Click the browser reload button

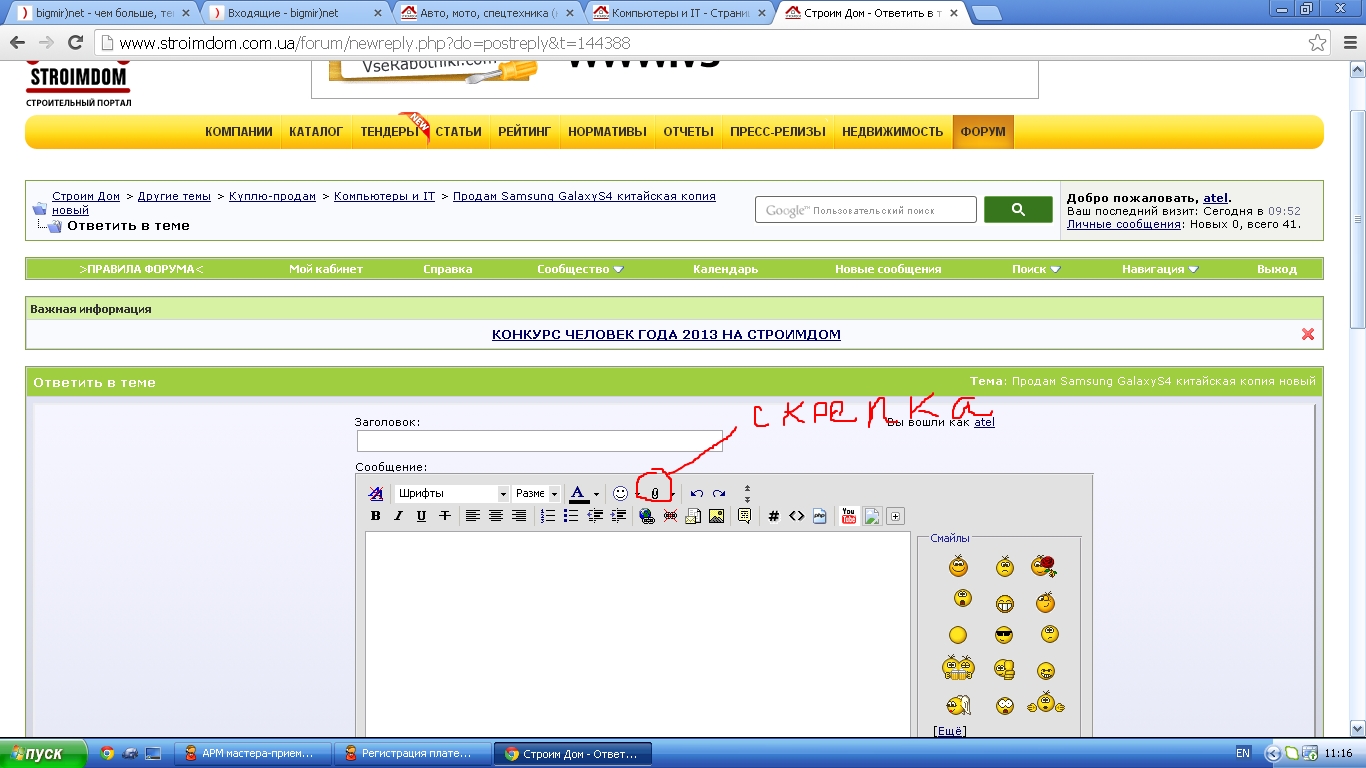point(75,43)
